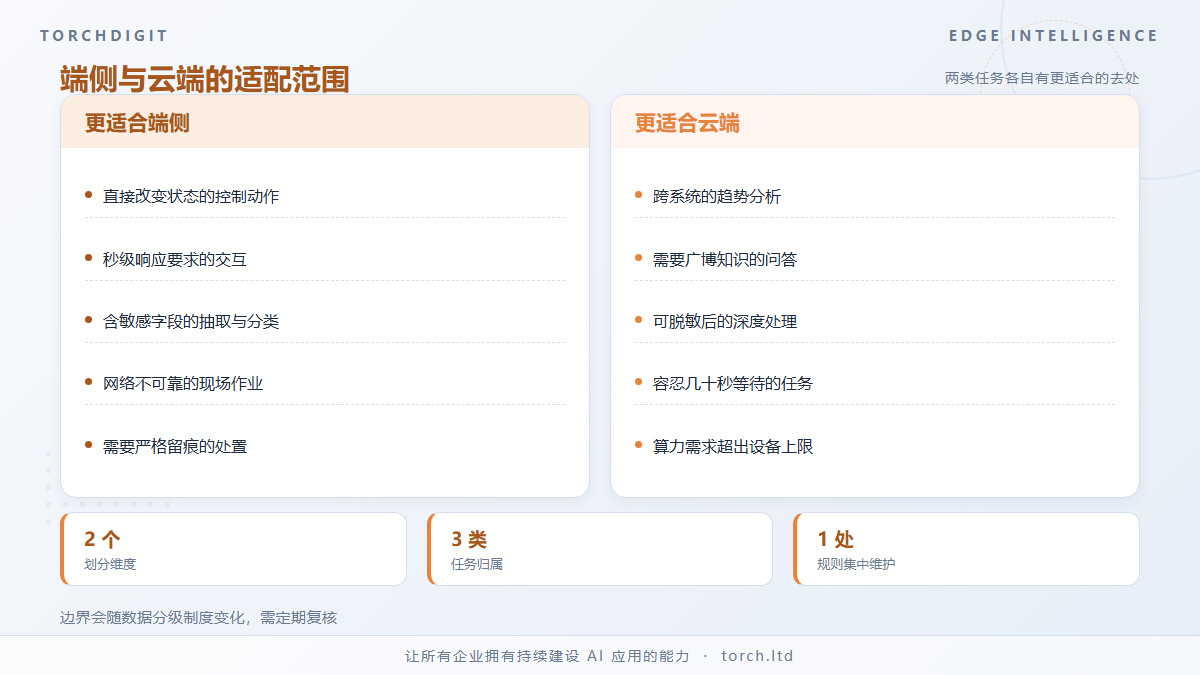Click the item 容忍几十秒等待的任务
Image resolution: width=1200 pixels, height=675 pixels.
[733, 383]
